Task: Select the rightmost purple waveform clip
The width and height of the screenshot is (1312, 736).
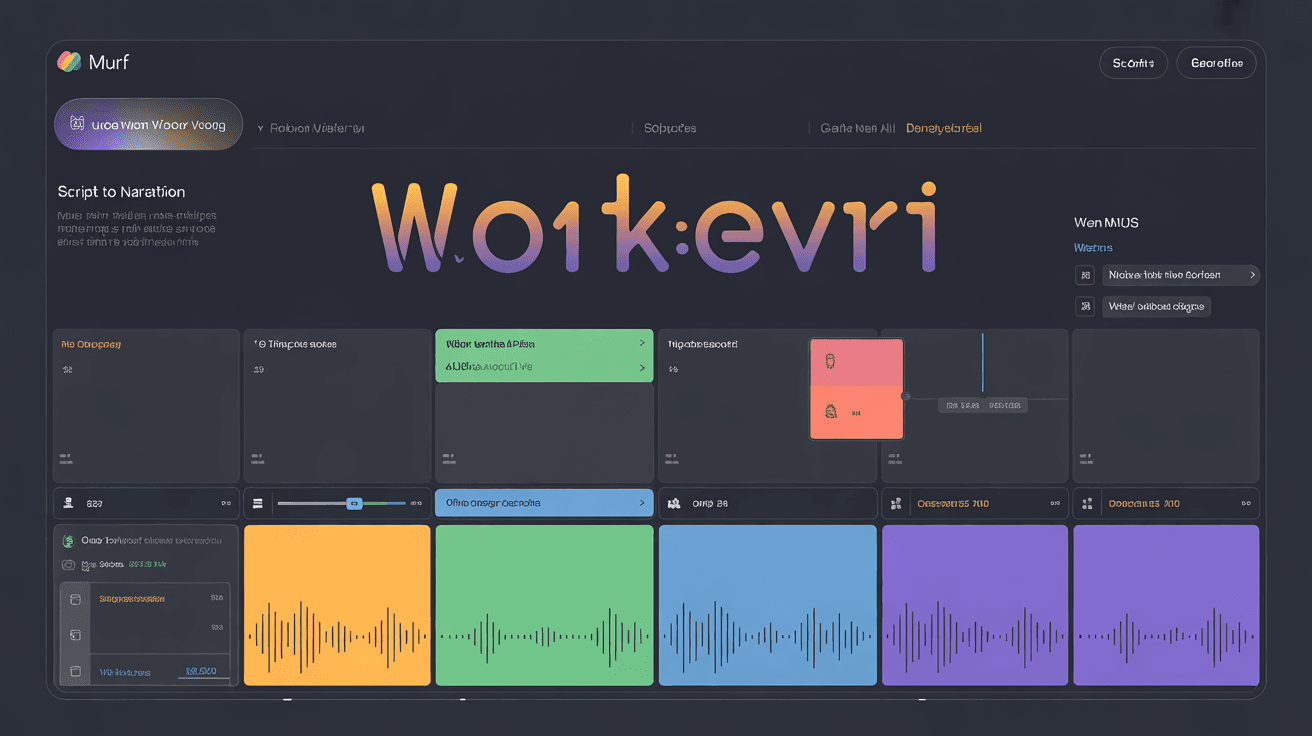Action: (x=1166, y=605)
